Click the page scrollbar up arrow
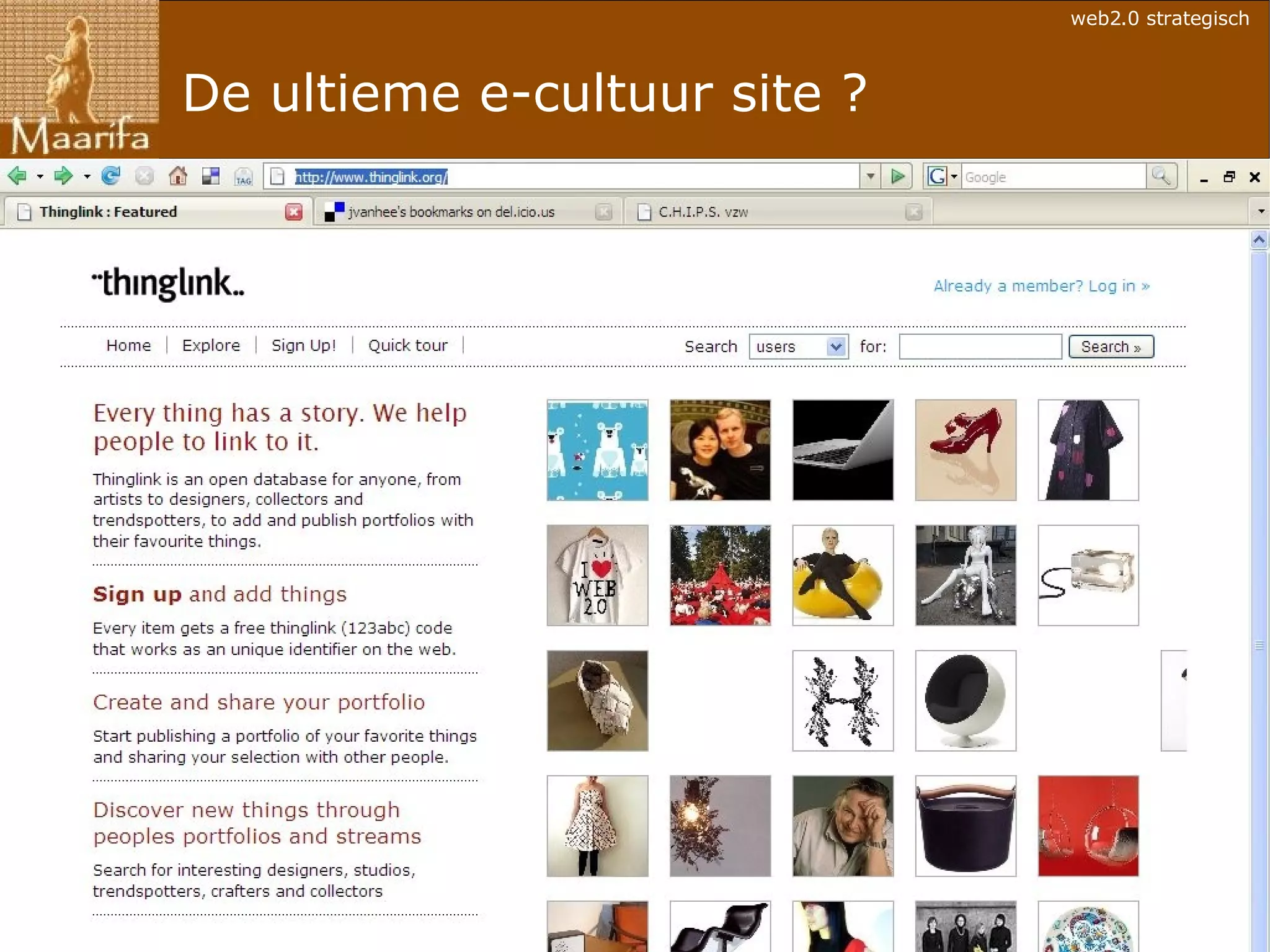1270x952 pixels. coord(1259,240)
